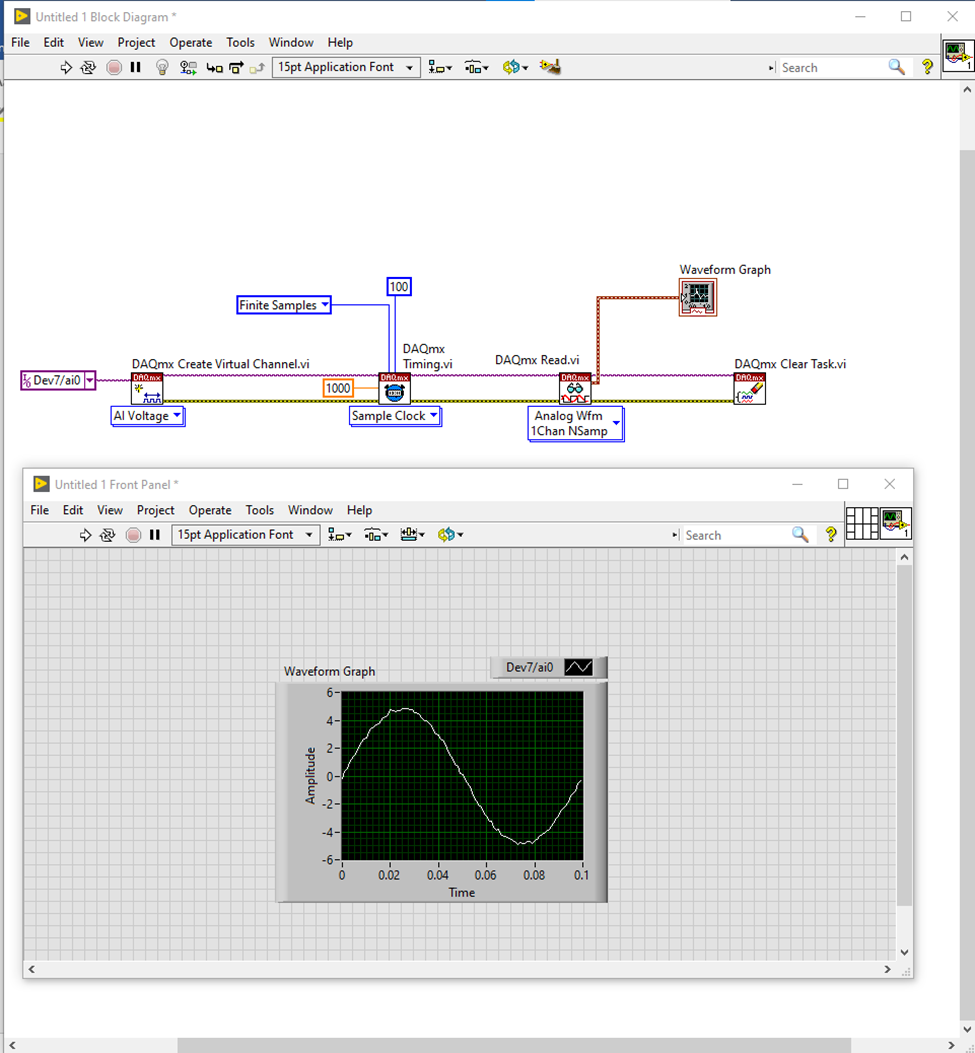
Task: Click the Waveform Graph plot area
Action: (462, 776)
